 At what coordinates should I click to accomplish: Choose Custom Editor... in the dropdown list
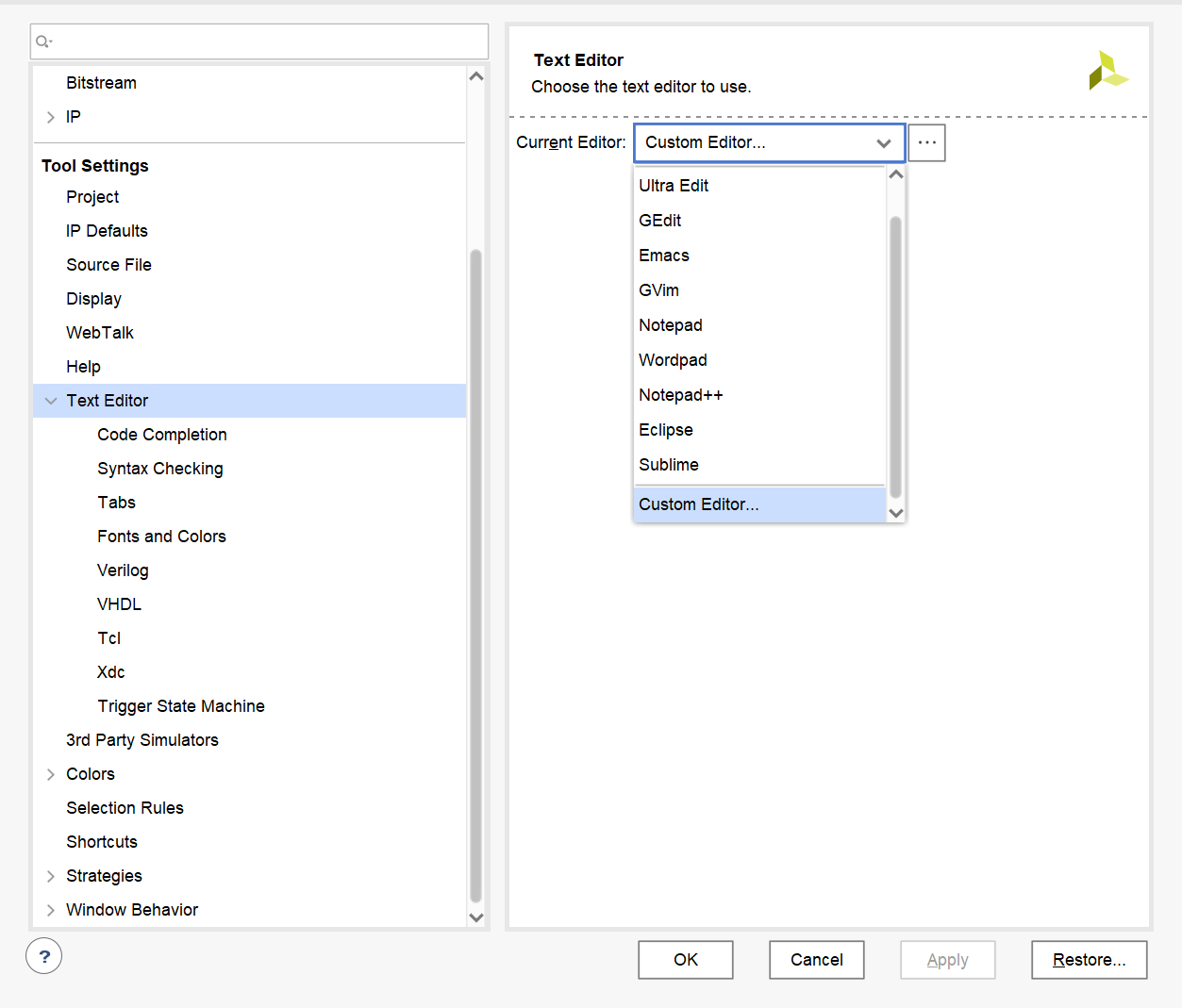tap(760, 504)
